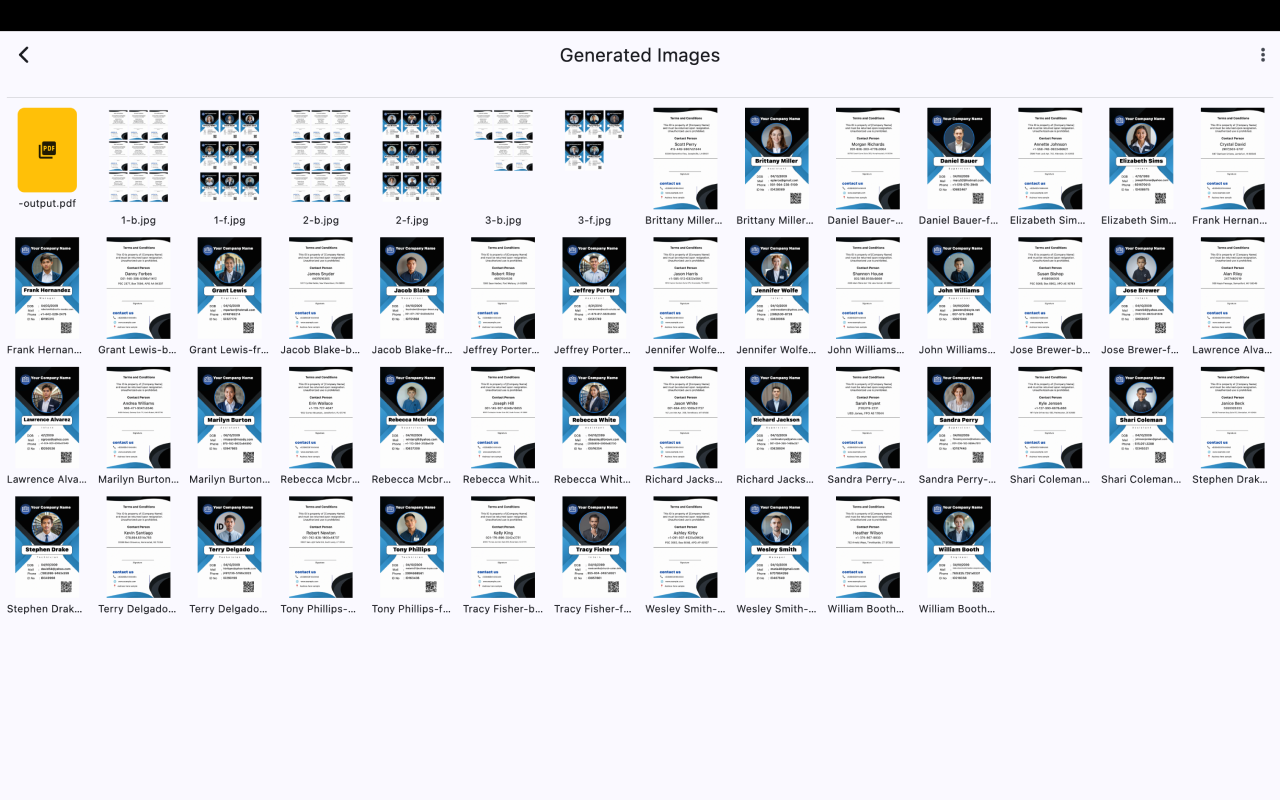The height and width of the screenshot is (800, 1280).
Task: Open Sandra Perry front card with photo
Action: click(x=959, y=418)
